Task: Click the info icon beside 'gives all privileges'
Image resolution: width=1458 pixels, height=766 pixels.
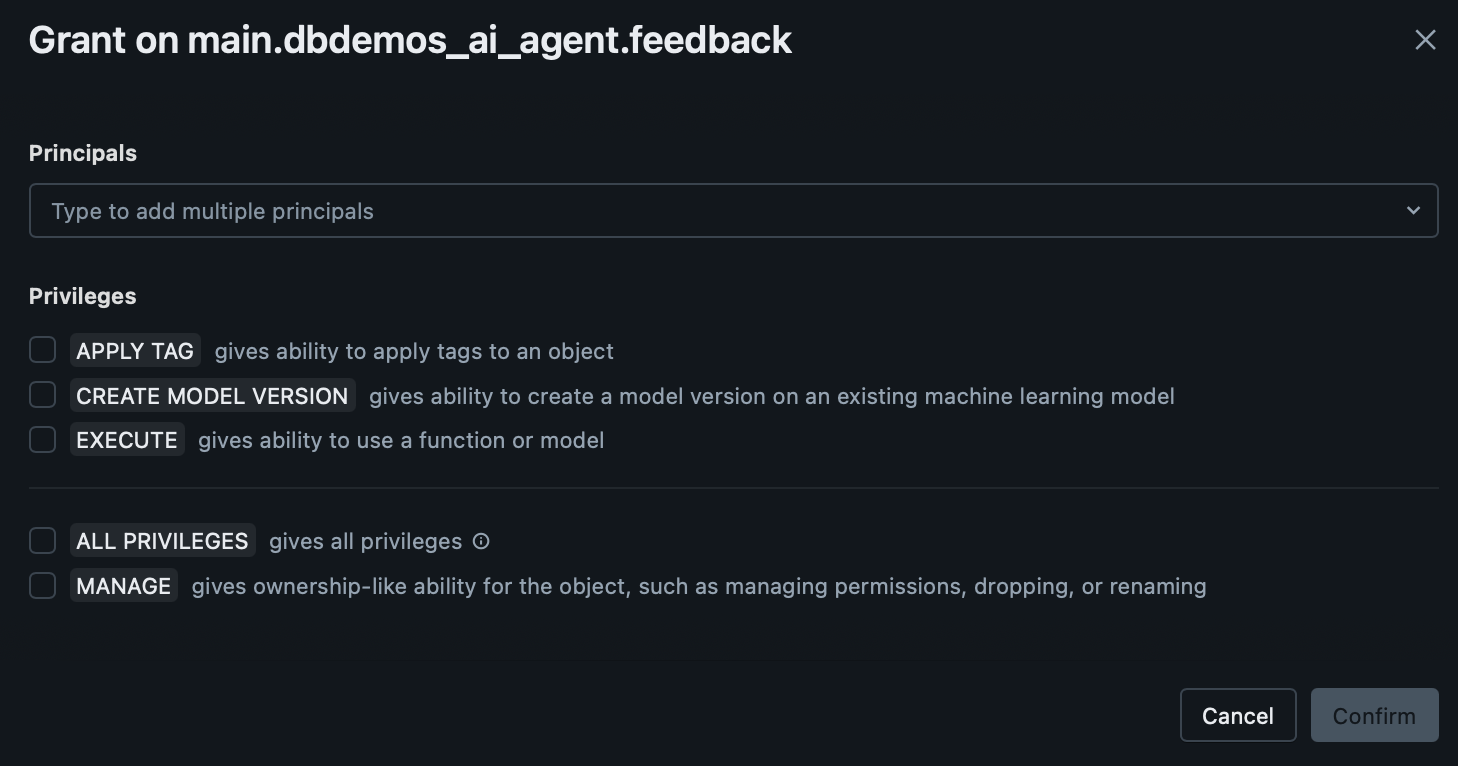Action: (481, 541)
